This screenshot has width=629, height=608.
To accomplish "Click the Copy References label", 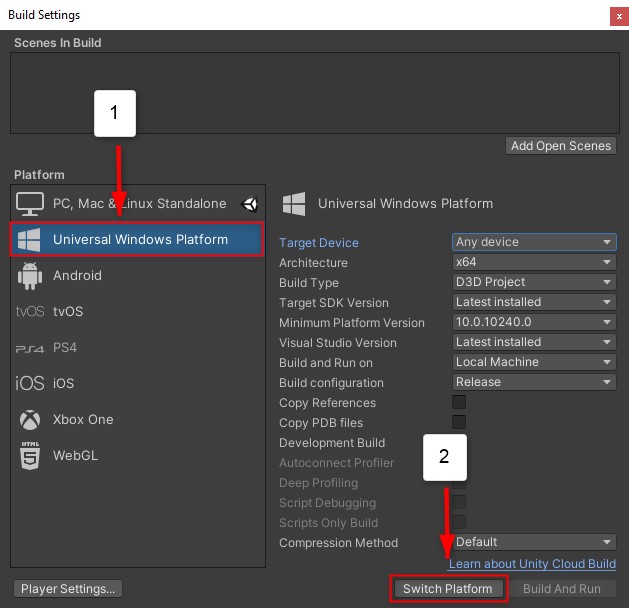I will 327,403.
